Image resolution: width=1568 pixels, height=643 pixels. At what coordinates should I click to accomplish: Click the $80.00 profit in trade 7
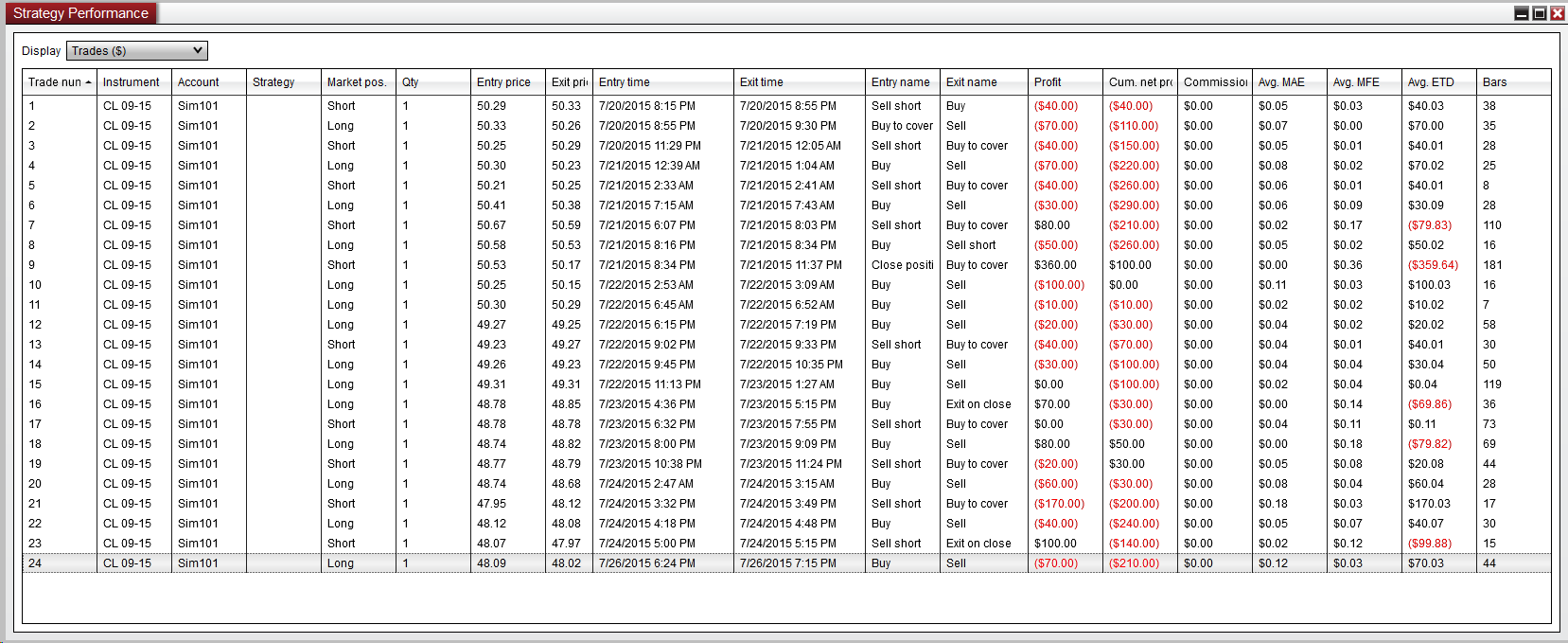pos(1052,225)
